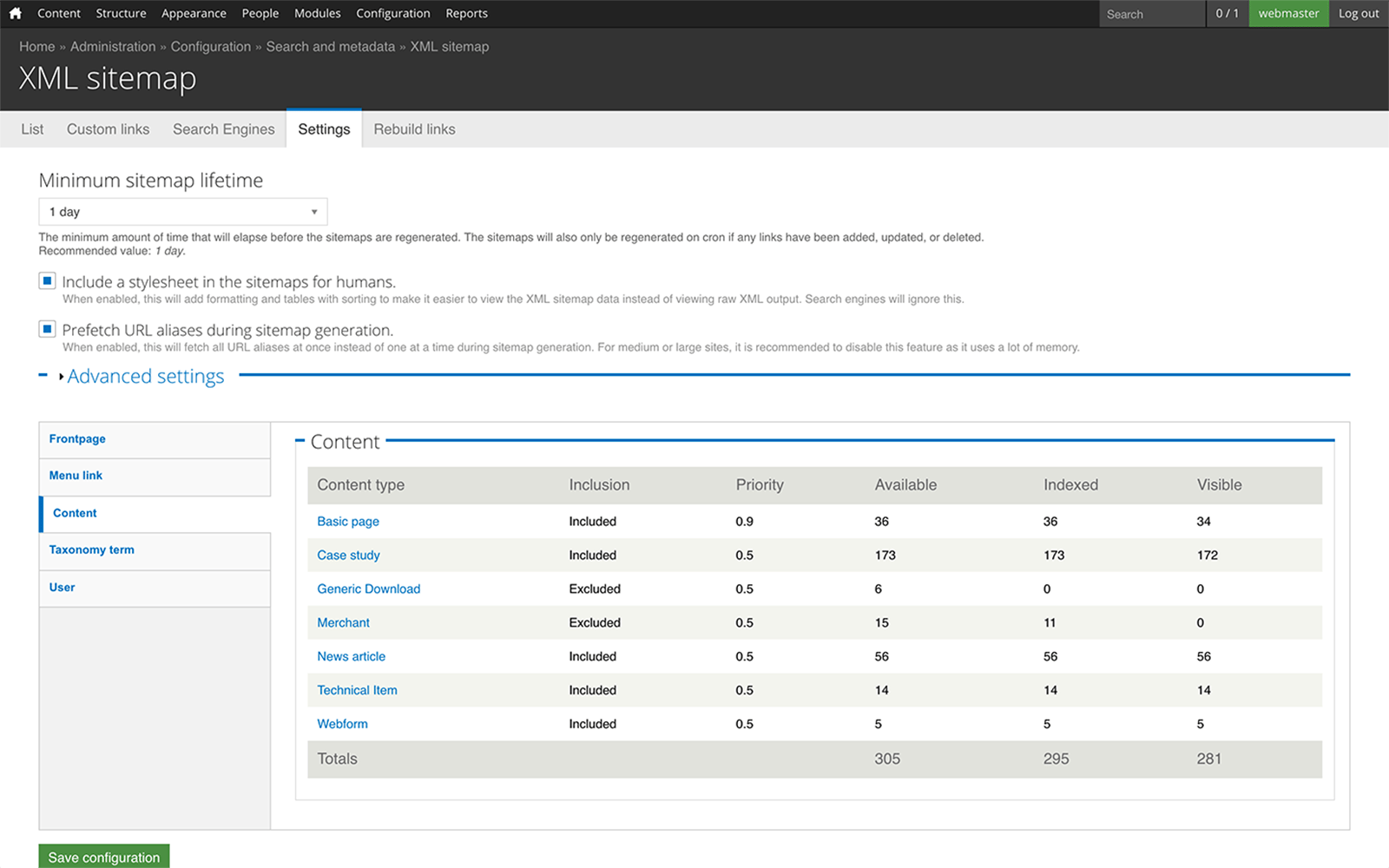Open the Structure admin menu
Viewport: 1389px width, 868px height.
coord(121,13)
